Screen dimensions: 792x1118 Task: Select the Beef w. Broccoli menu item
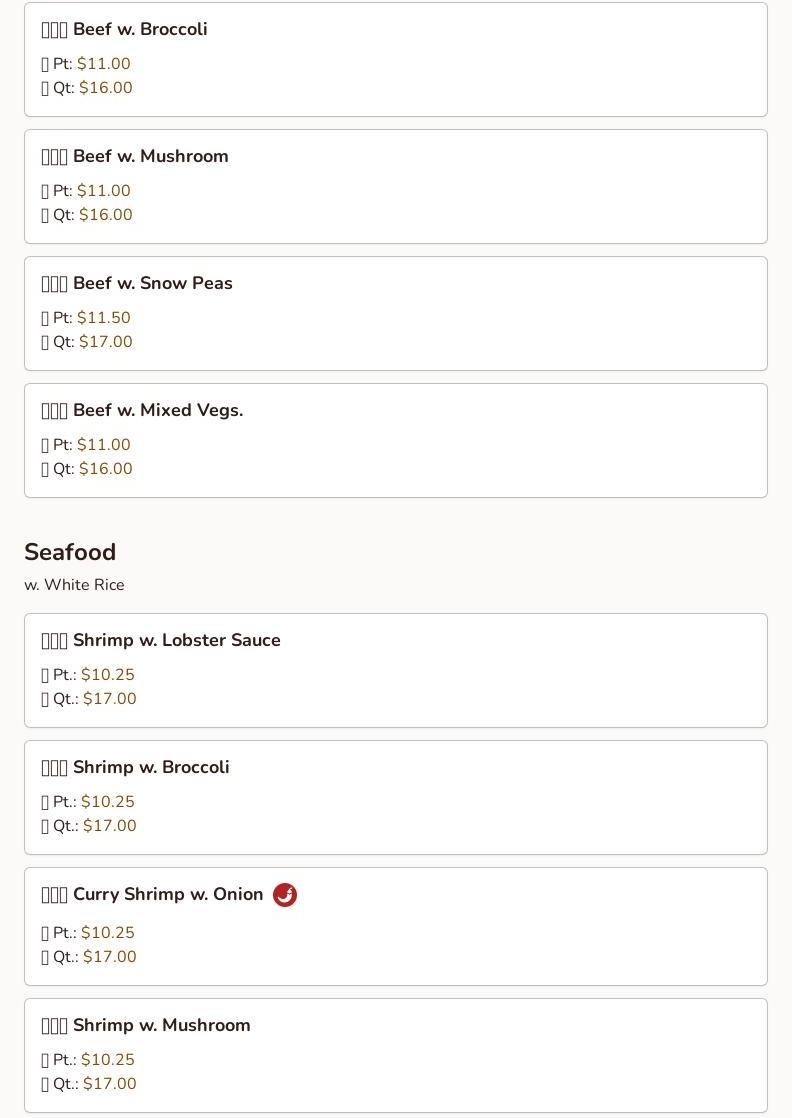tap(140, 30)
